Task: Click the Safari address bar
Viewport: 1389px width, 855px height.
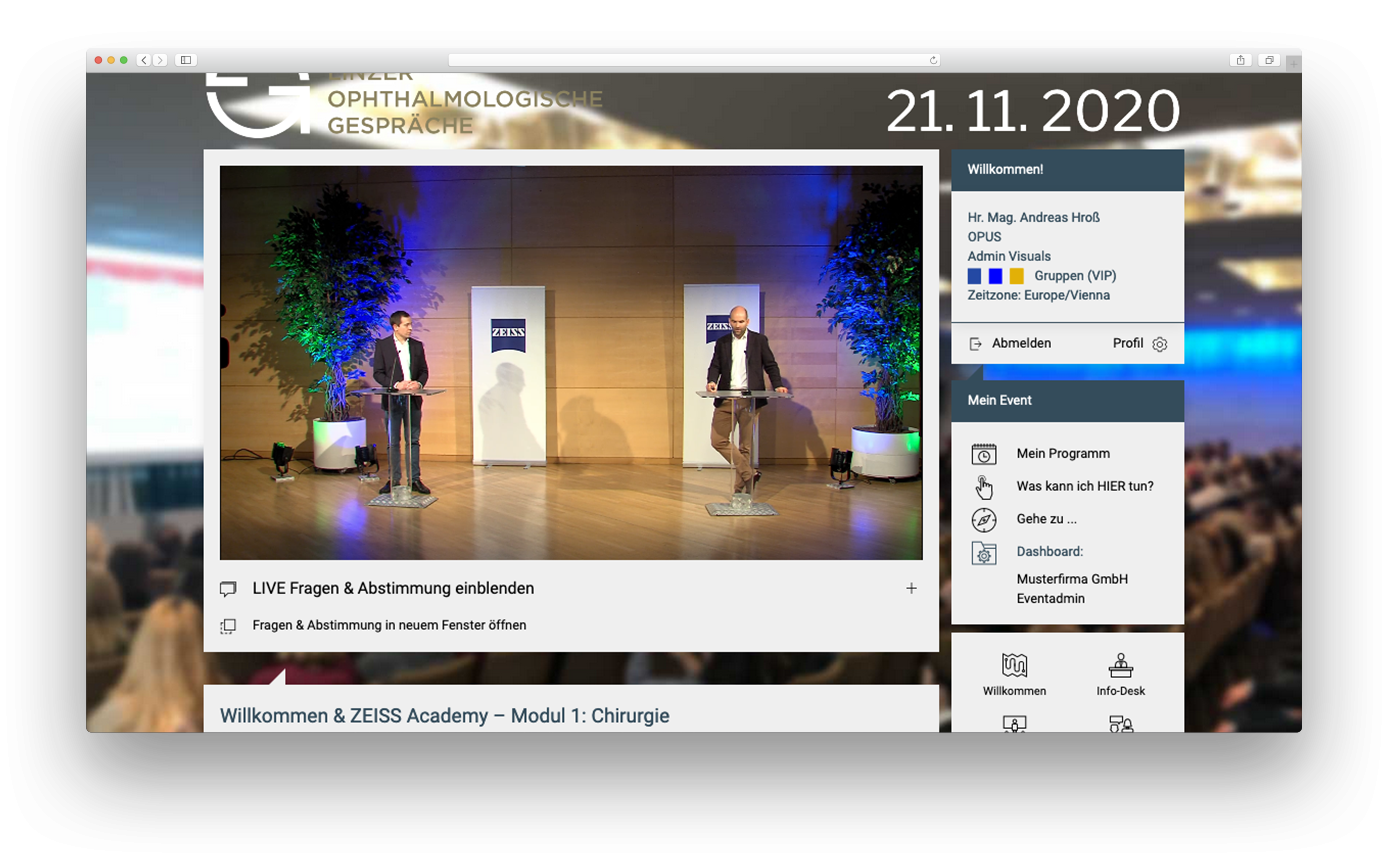Action: (694, 60)
